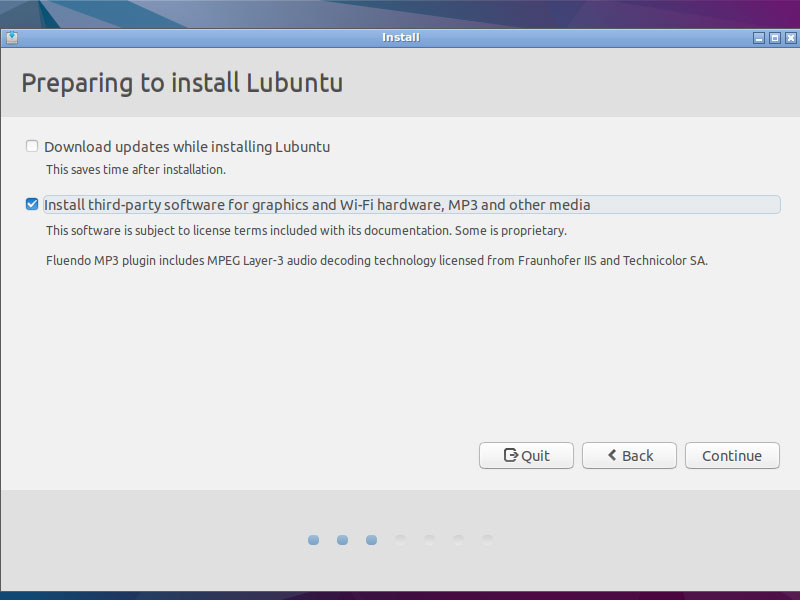Screen dimensions: 800x600
Task: Click Continue to proceed with installation
Action: pyautogui.click(x=732, y=455)
